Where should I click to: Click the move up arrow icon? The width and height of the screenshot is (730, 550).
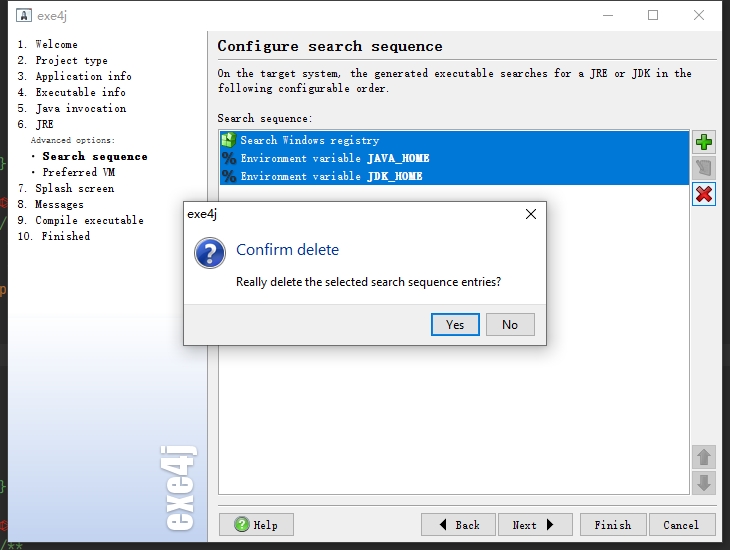704,457
